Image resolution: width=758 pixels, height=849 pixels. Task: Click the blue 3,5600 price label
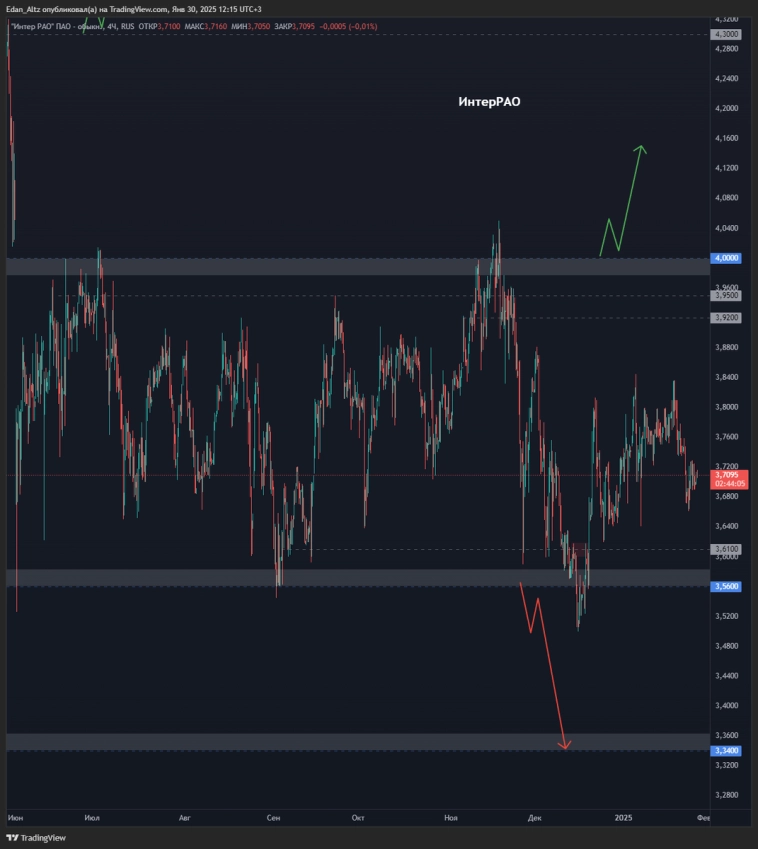tap(726, 586)
